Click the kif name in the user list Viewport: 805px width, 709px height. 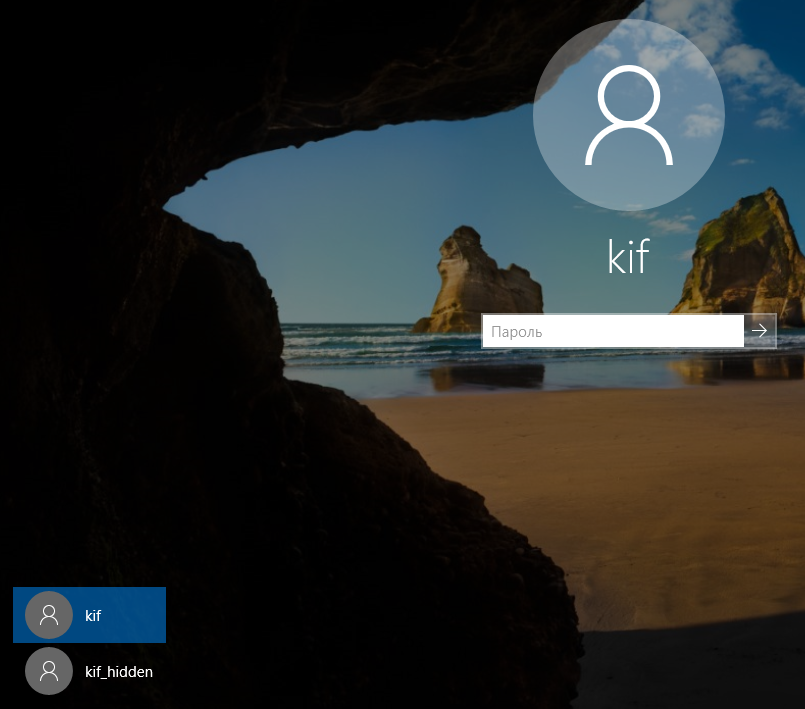(x=93, y=616)
